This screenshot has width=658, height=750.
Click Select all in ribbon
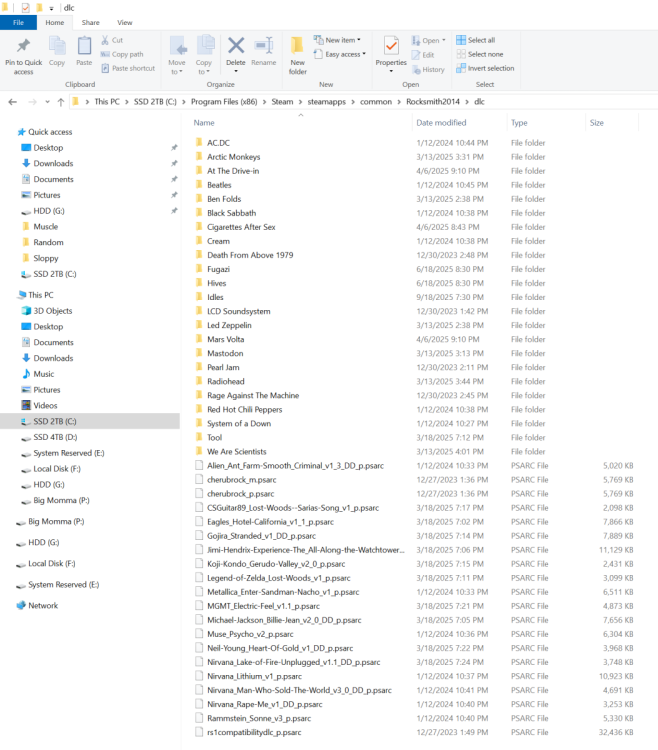476,40
